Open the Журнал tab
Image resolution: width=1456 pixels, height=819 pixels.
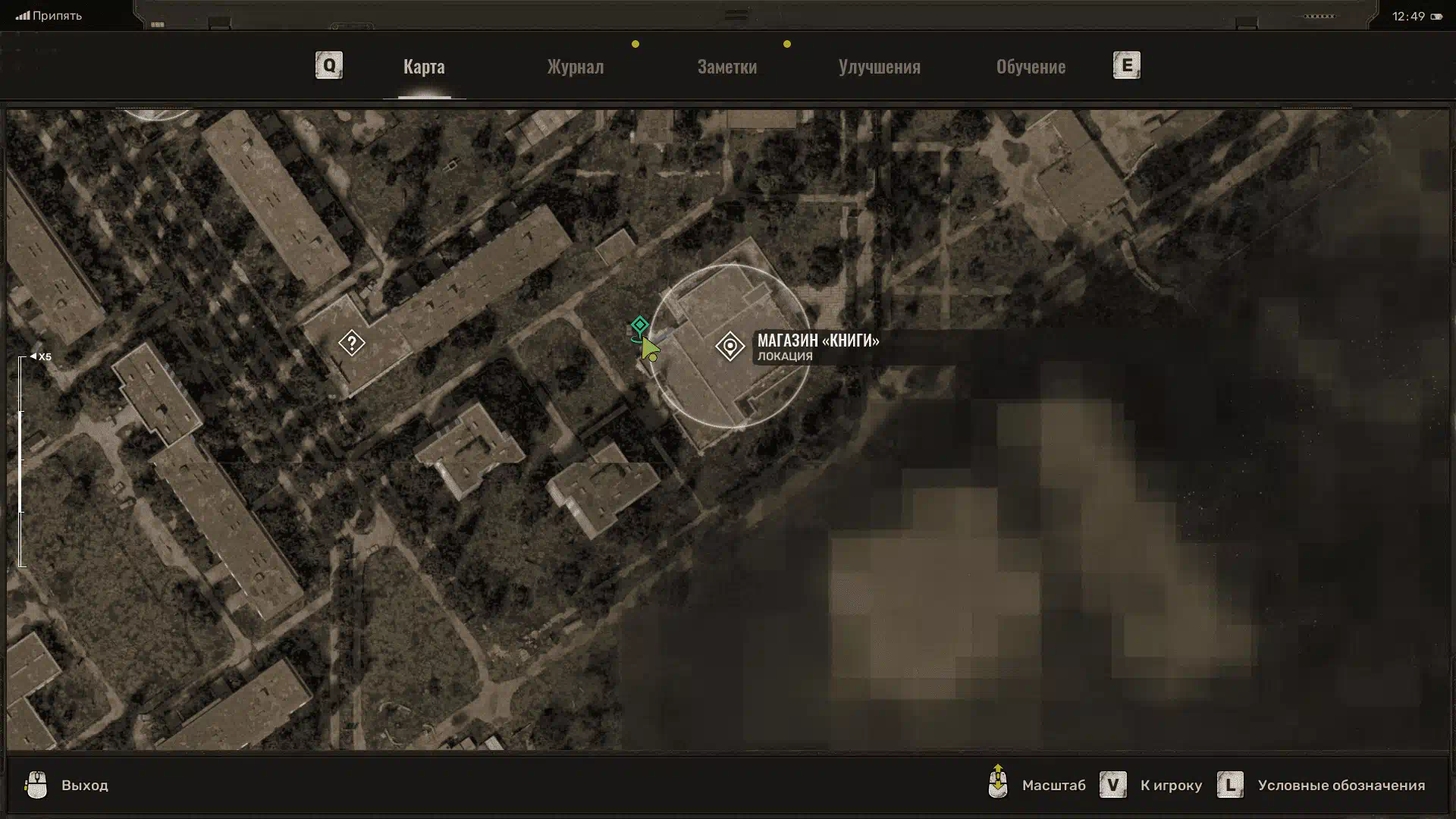(576, 67)
